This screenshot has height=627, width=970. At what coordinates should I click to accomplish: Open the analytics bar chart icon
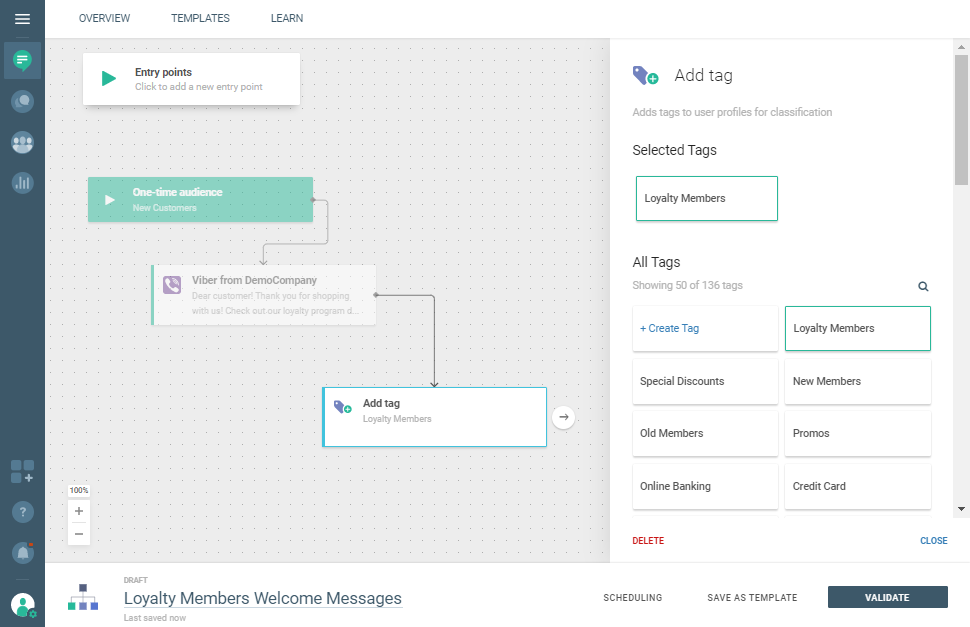[22, 183]
